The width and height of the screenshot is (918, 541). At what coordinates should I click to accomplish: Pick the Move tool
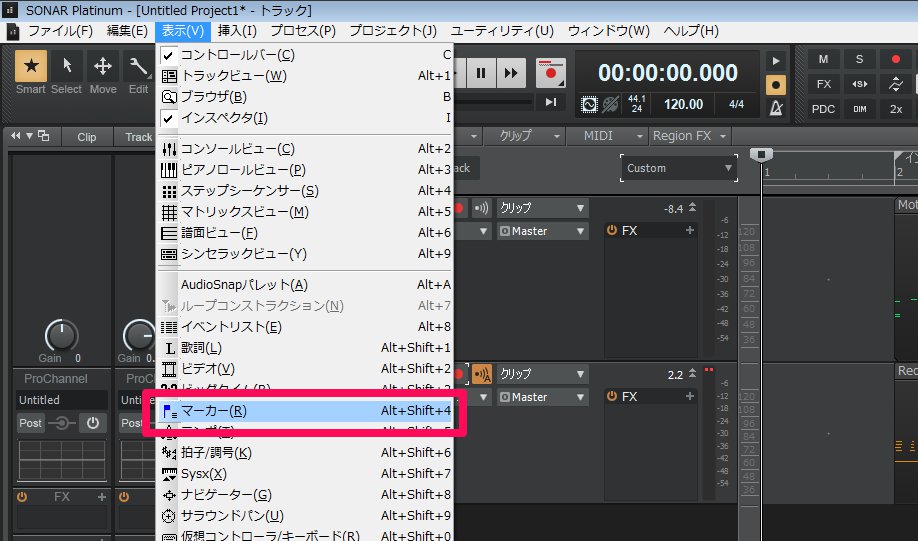(x=103, y=66)
